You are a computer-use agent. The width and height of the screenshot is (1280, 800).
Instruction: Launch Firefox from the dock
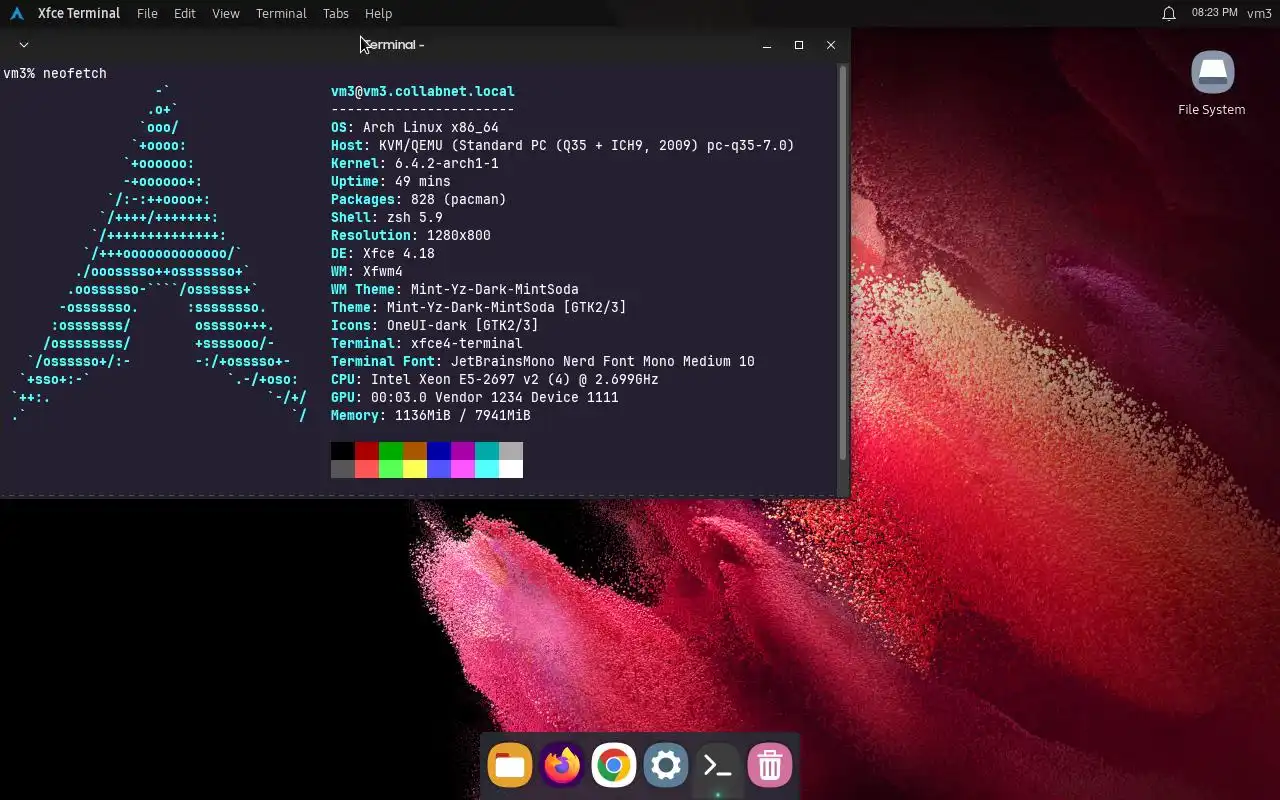pos(561,766)
